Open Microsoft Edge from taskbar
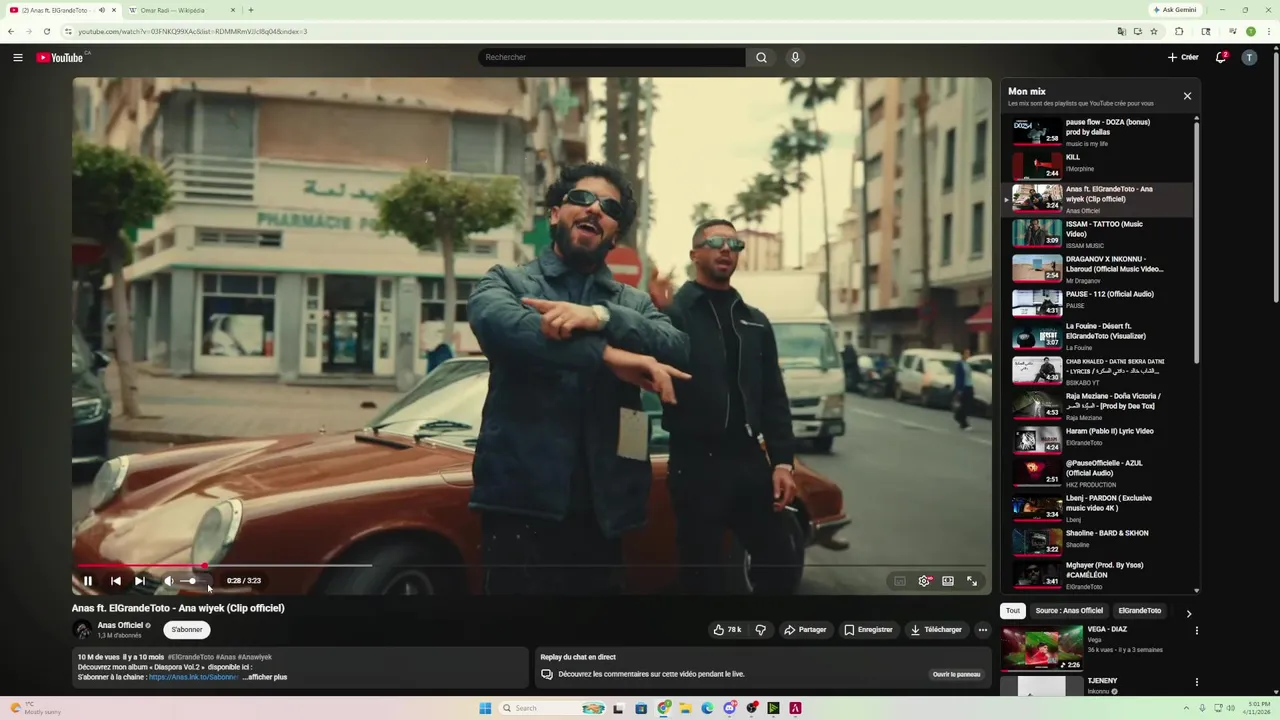Viewport: 1280px width, 720px height. [707, 708]
